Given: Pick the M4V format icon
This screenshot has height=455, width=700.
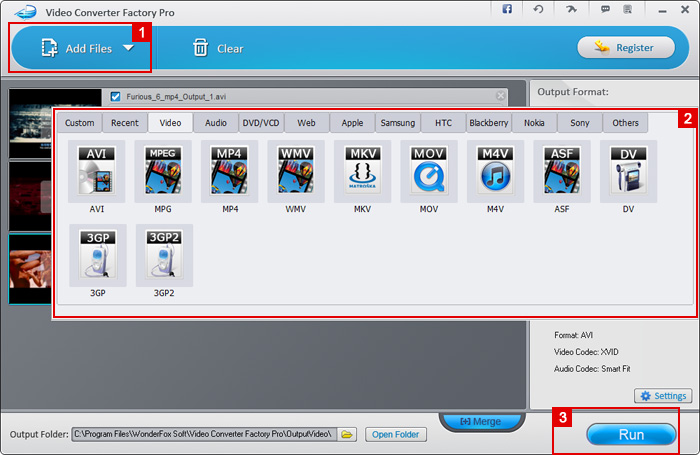Looking at the screenshot, I should click(495, 172).
